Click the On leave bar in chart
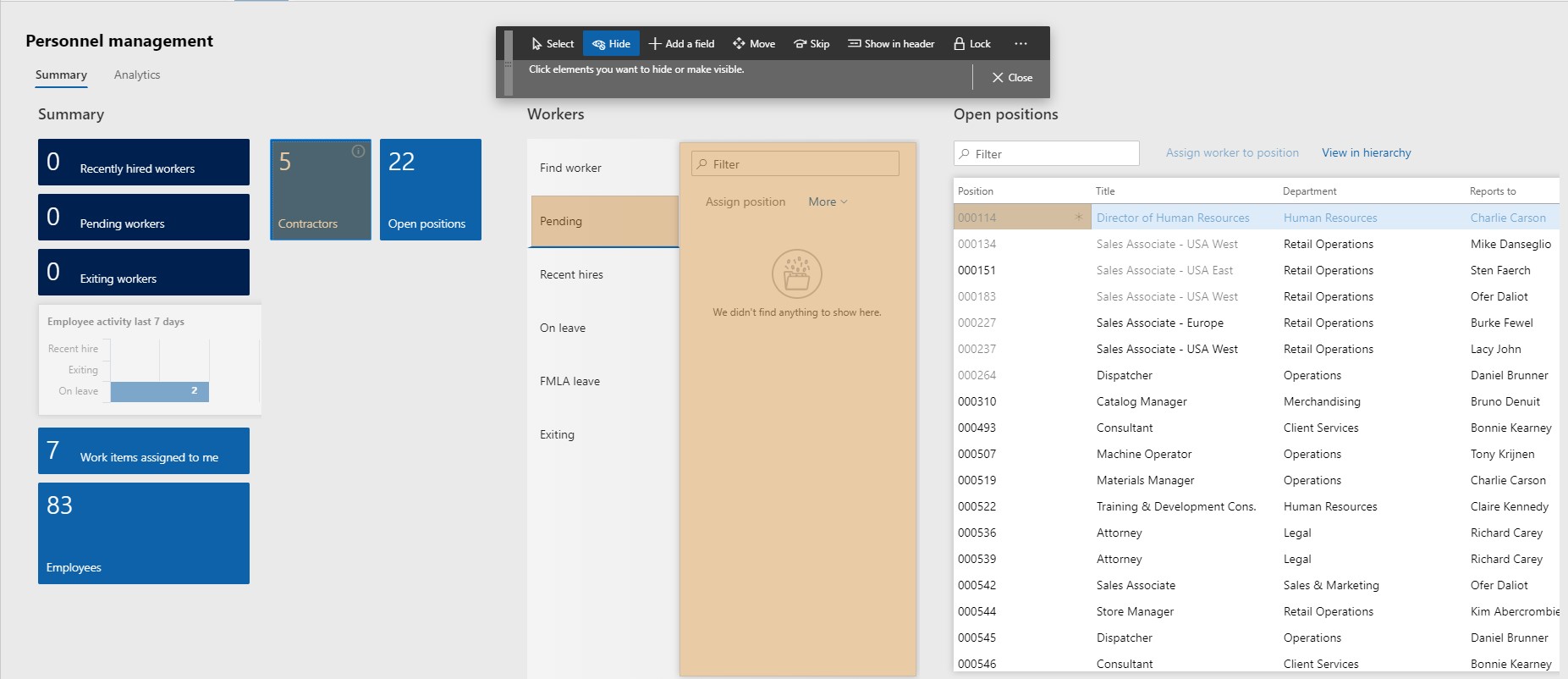Screen dimensions: 1568x679 click(159, 391)
